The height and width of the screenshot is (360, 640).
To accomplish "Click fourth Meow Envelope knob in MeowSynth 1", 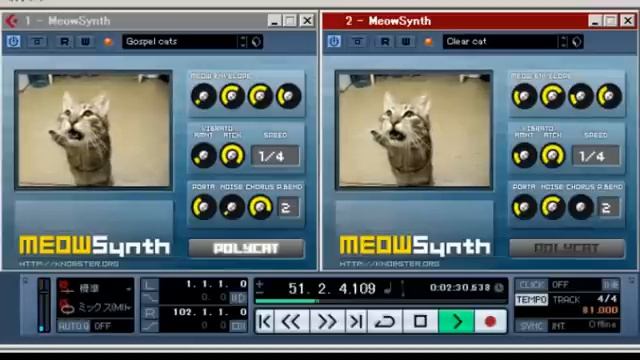I will pyautogui.click(x=289, y=96).
